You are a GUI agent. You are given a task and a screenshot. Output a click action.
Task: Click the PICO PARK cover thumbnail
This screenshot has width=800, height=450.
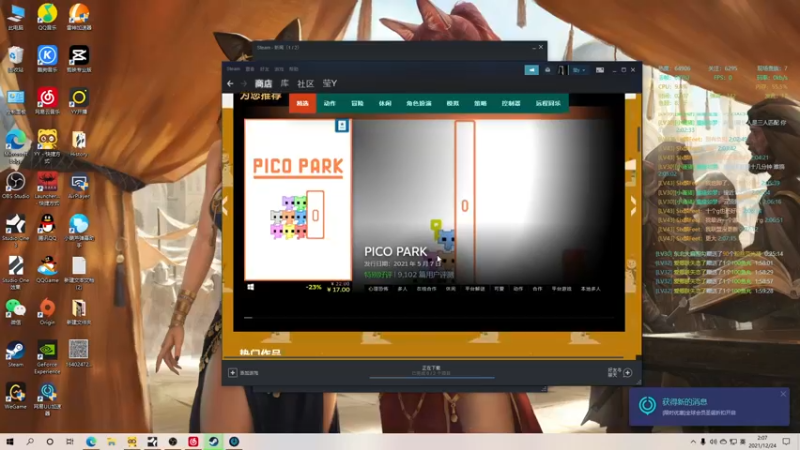pyautogui.click(x=298, y=199)
